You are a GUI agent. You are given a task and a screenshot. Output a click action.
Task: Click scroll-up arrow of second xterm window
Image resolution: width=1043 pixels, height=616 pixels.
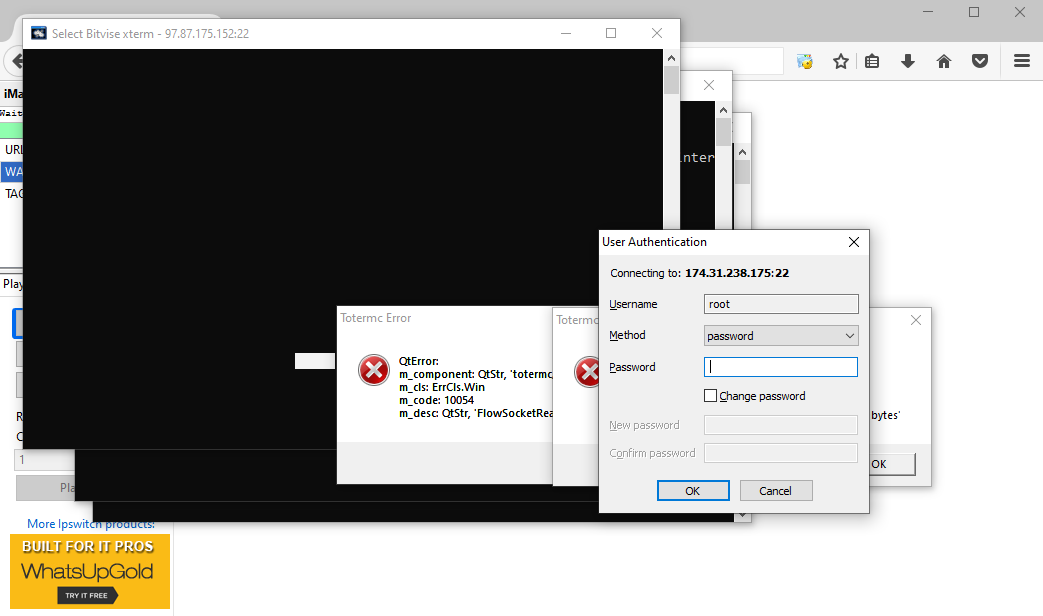coord(724,110)
